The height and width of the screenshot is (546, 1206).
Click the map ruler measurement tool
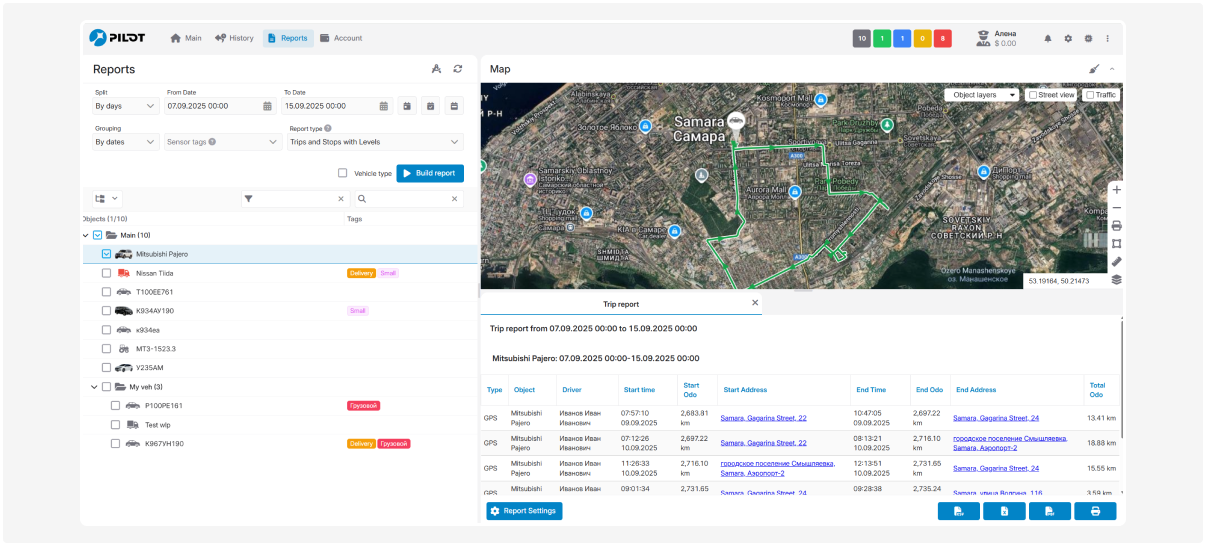tap(1116, 261)
